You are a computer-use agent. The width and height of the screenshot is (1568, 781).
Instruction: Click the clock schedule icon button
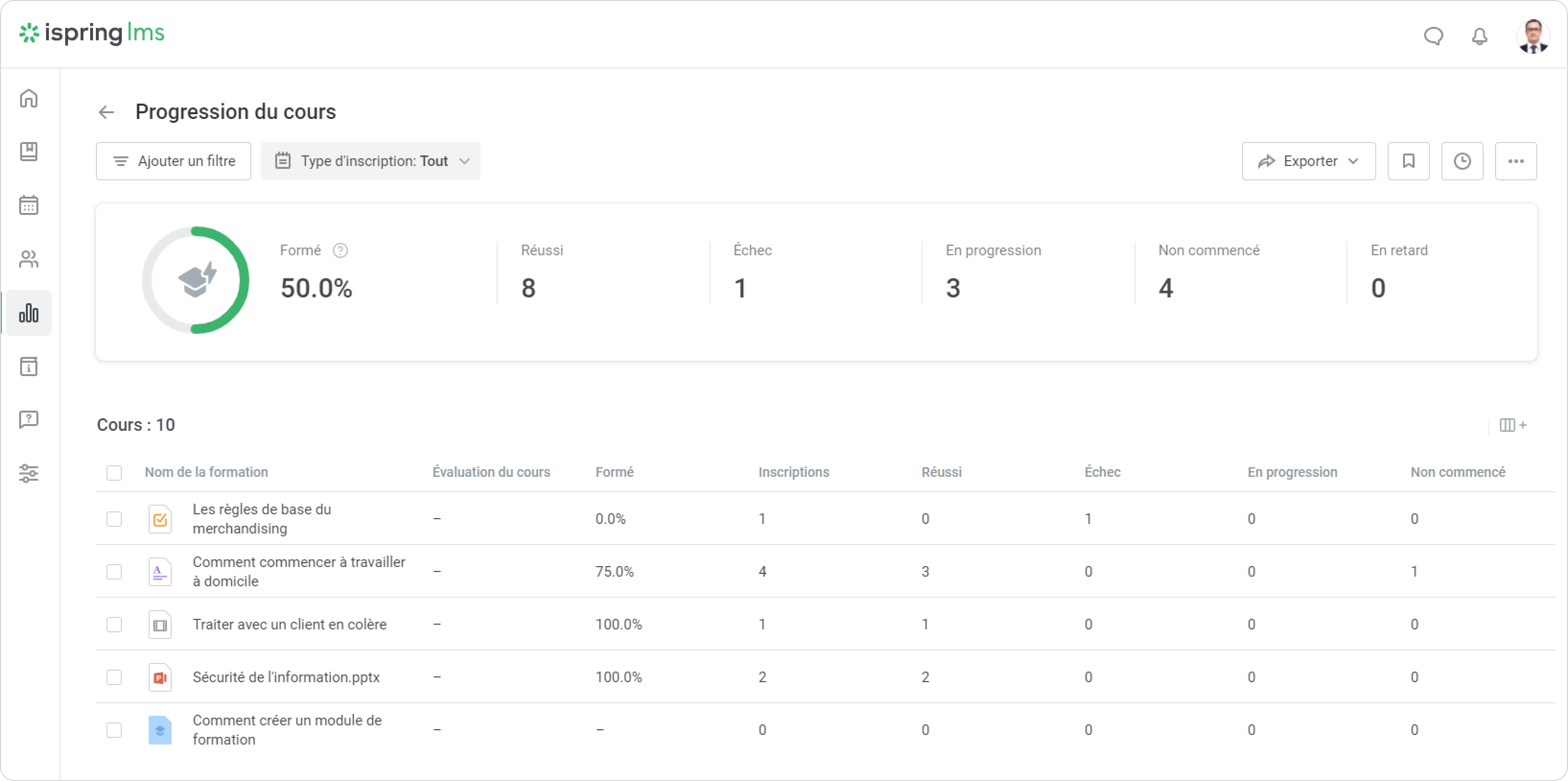click(1462, 162)
